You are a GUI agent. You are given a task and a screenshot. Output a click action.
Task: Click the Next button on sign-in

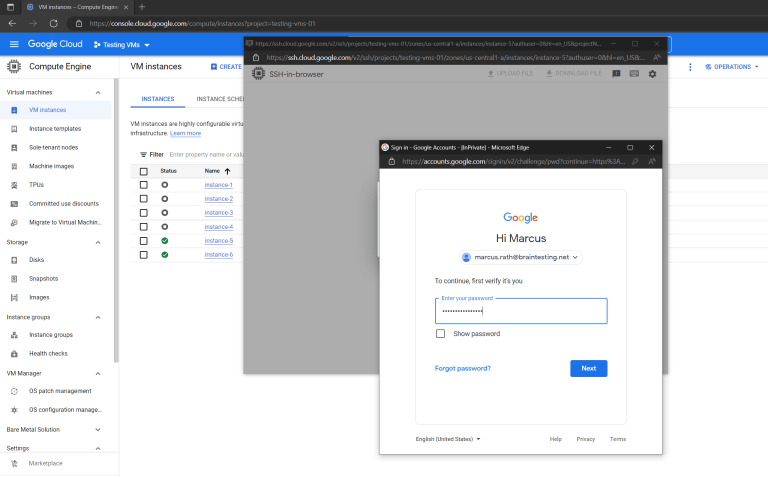(x=589, y=369)
